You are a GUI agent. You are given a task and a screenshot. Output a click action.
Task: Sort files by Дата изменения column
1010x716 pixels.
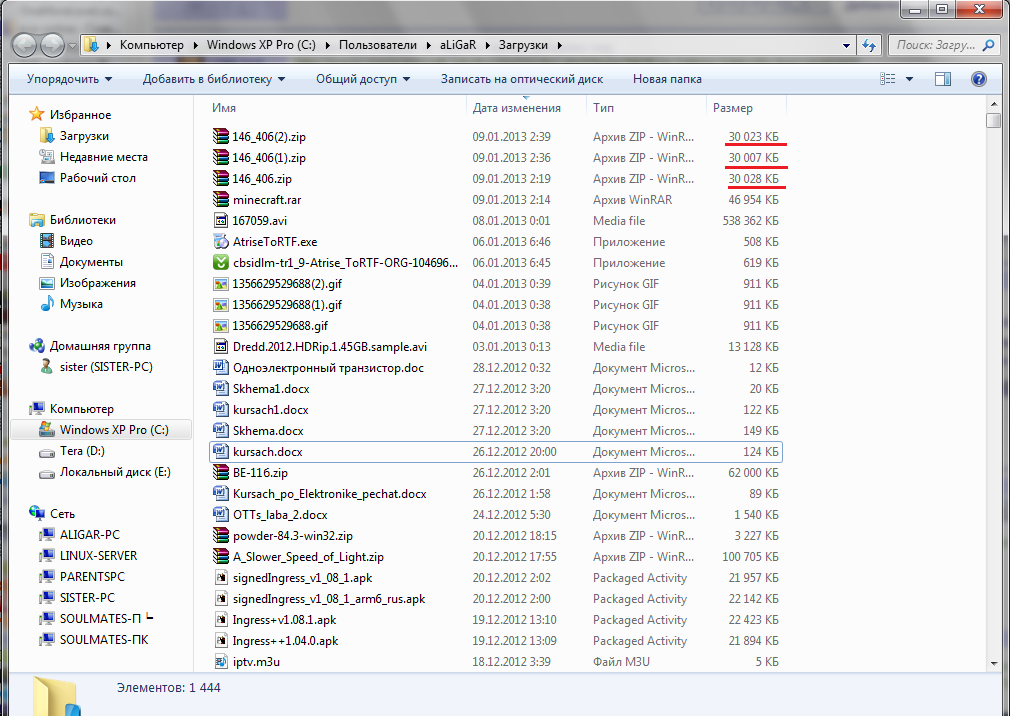tap(516, 107)
